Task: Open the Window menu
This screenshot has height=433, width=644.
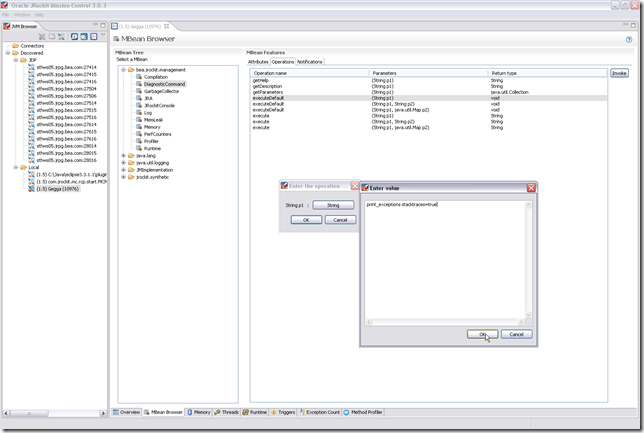Action: 22,15
